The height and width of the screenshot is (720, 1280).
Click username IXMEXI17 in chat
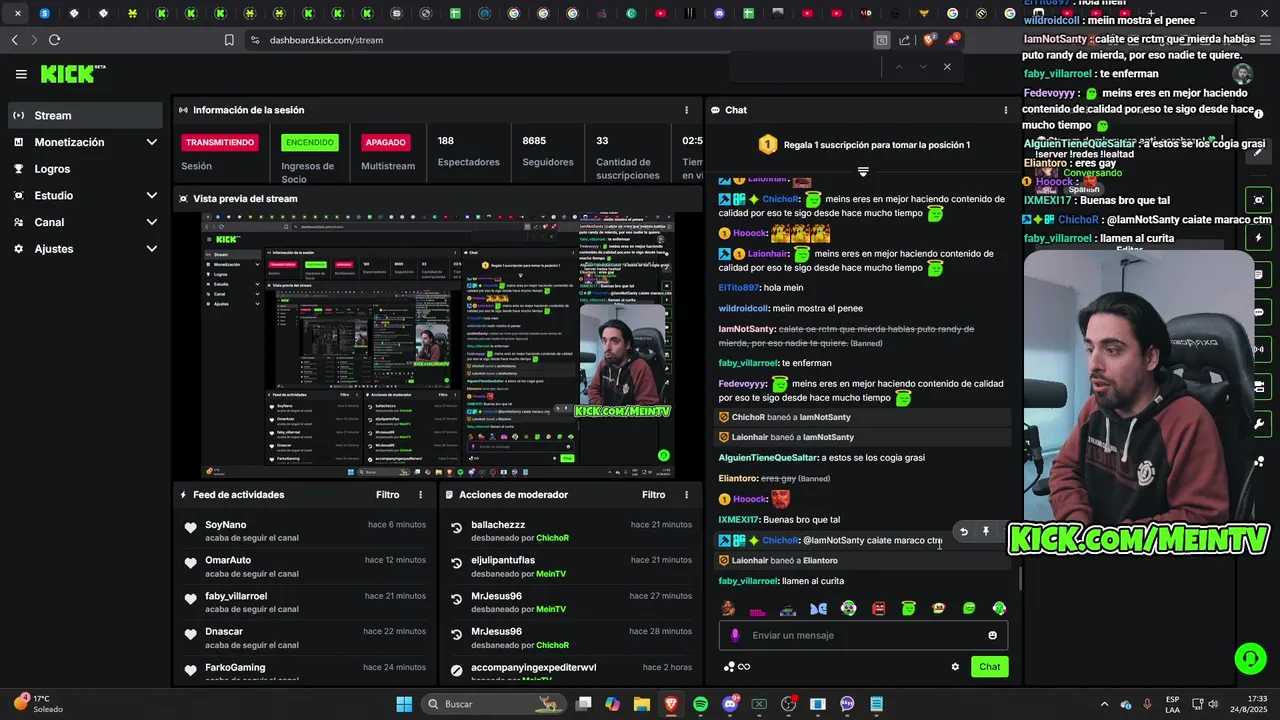coord(739,520)
